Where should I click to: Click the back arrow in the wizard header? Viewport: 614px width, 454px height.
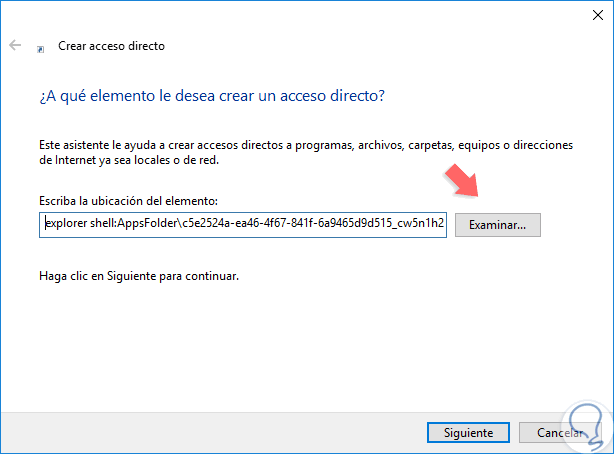point(15,46)
